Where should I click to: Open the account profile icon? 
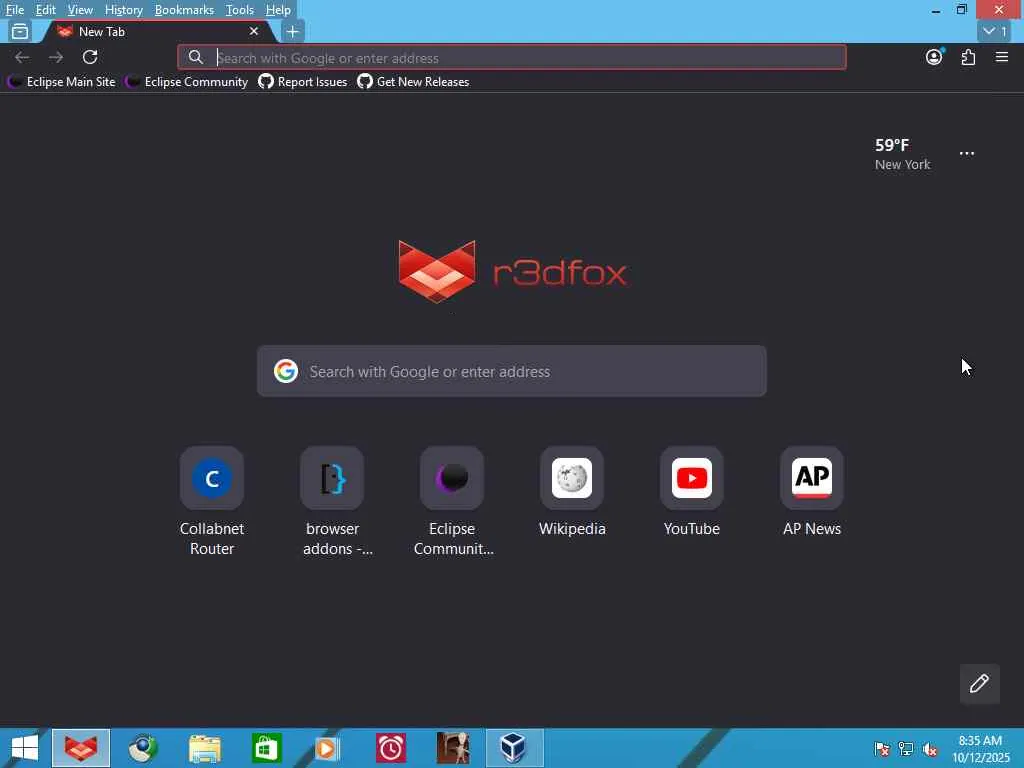pos(934,57)
